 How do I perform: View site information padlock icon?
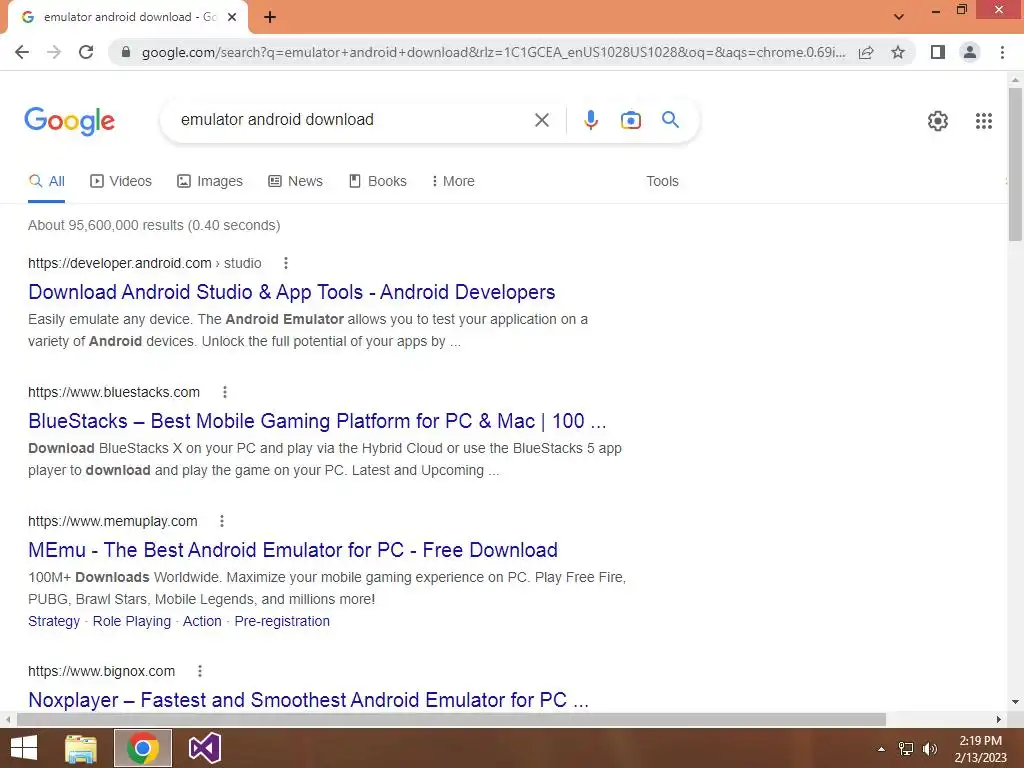coord(126,52)
